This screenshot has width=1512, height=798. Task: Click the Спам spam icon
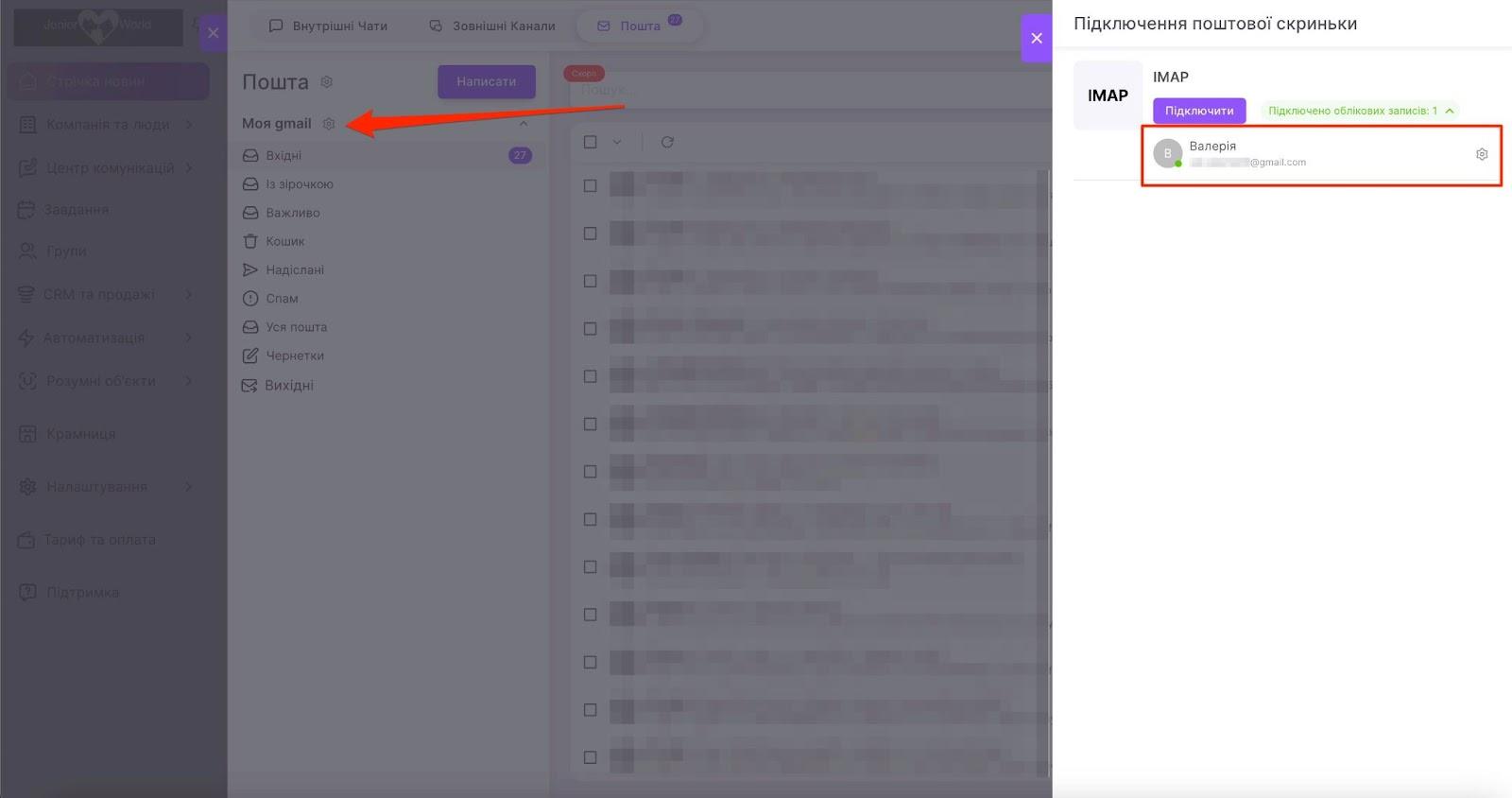point(250,299)
